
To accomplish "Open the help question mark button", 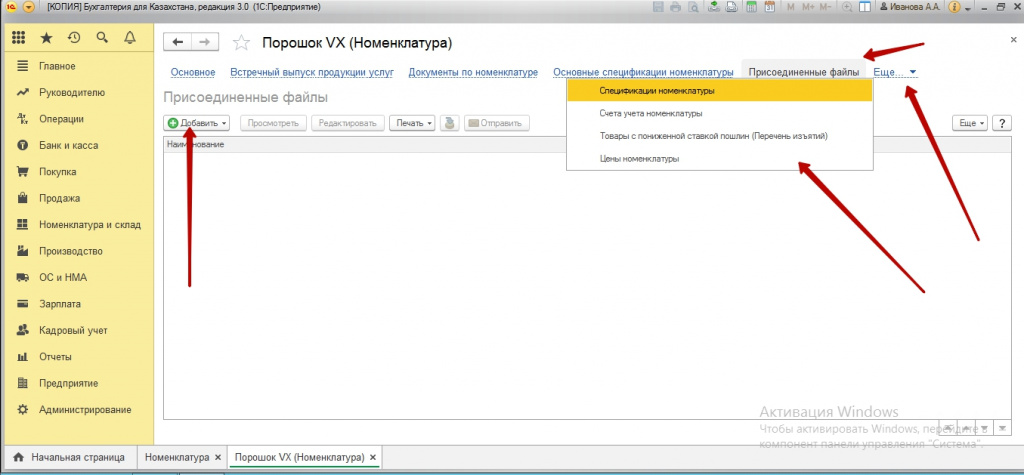I will click(x=1001, y=123).
